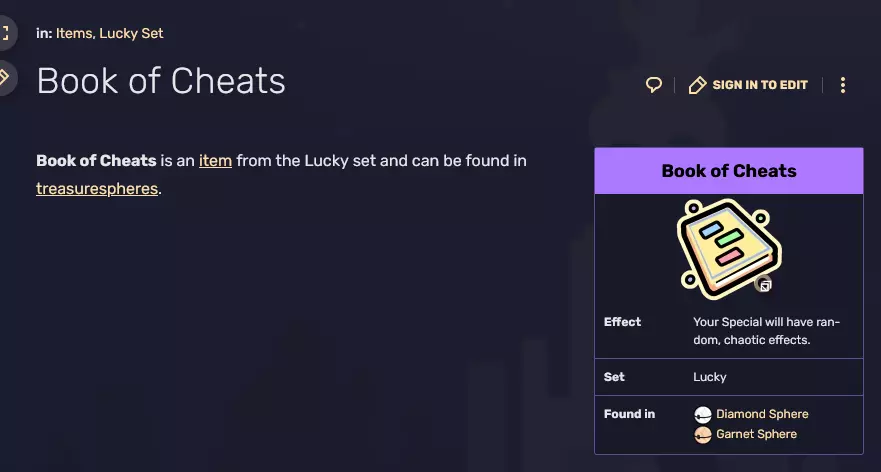Click the Diamond Sphere icon

[x=703, y=414]
